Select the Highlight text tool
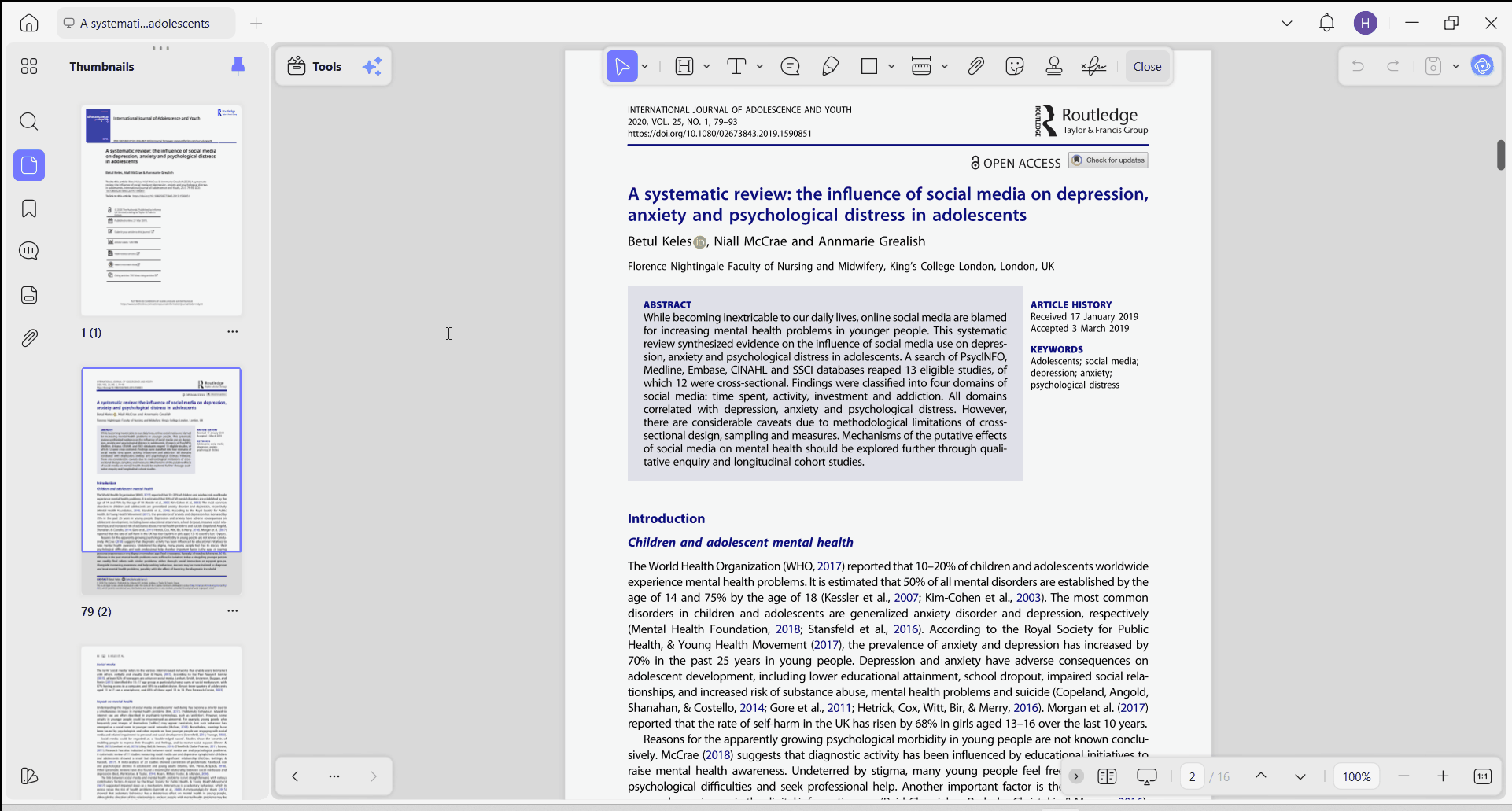Viewport: 1512px width, 811px height. 684,67
